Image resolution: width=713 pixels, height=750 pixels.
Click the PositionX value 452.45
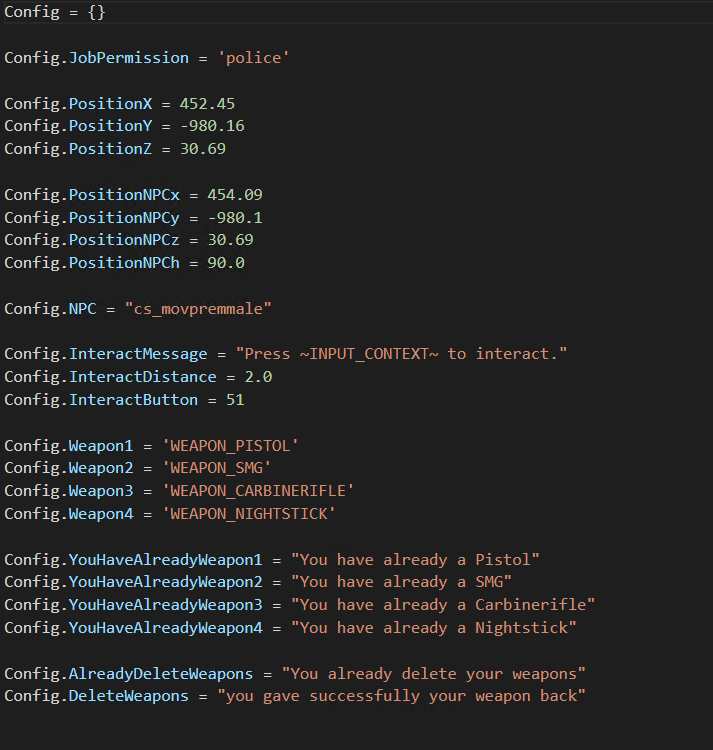tap(207, 104)
